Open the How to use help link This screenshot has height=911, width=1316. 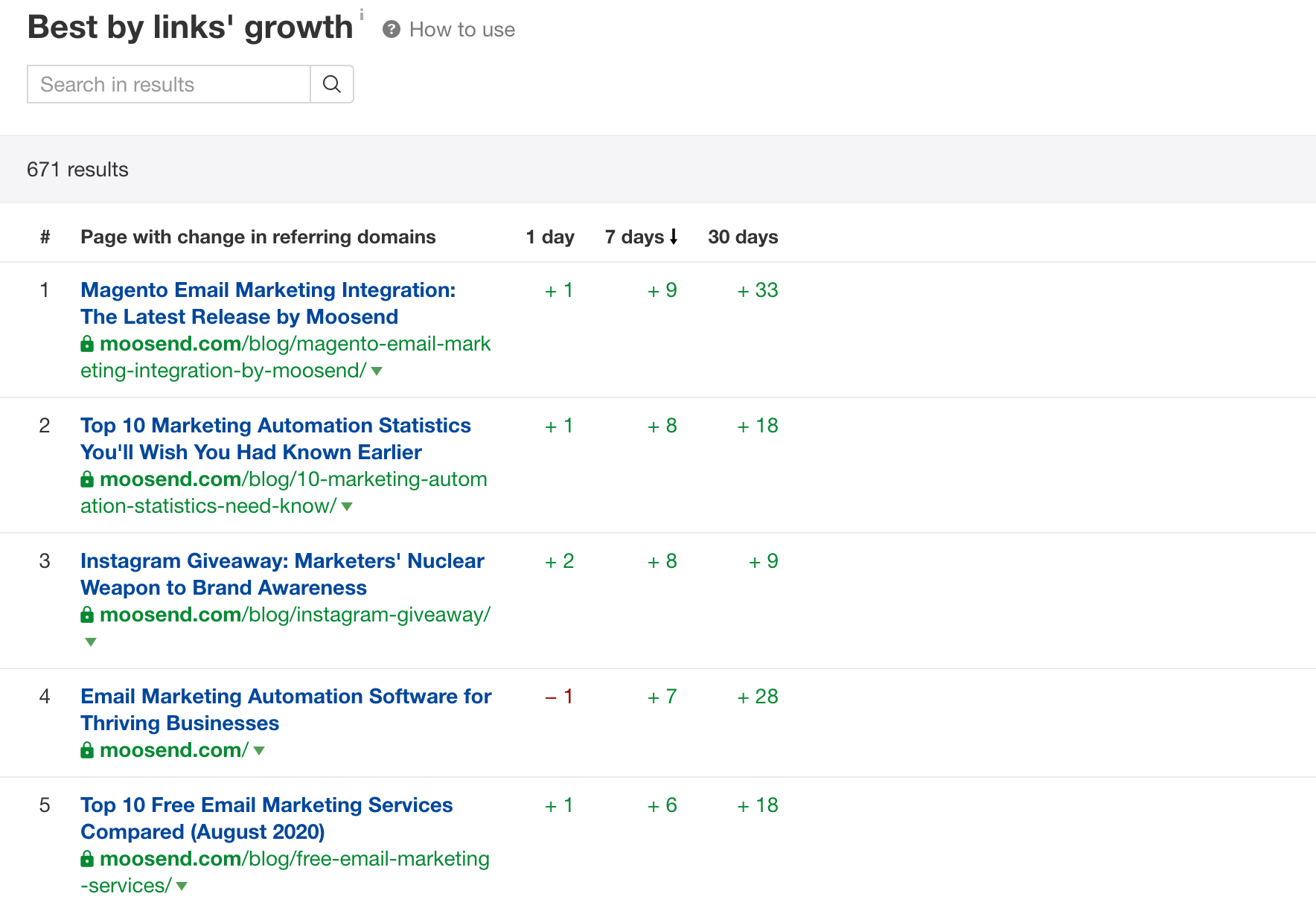coord(462,29)
